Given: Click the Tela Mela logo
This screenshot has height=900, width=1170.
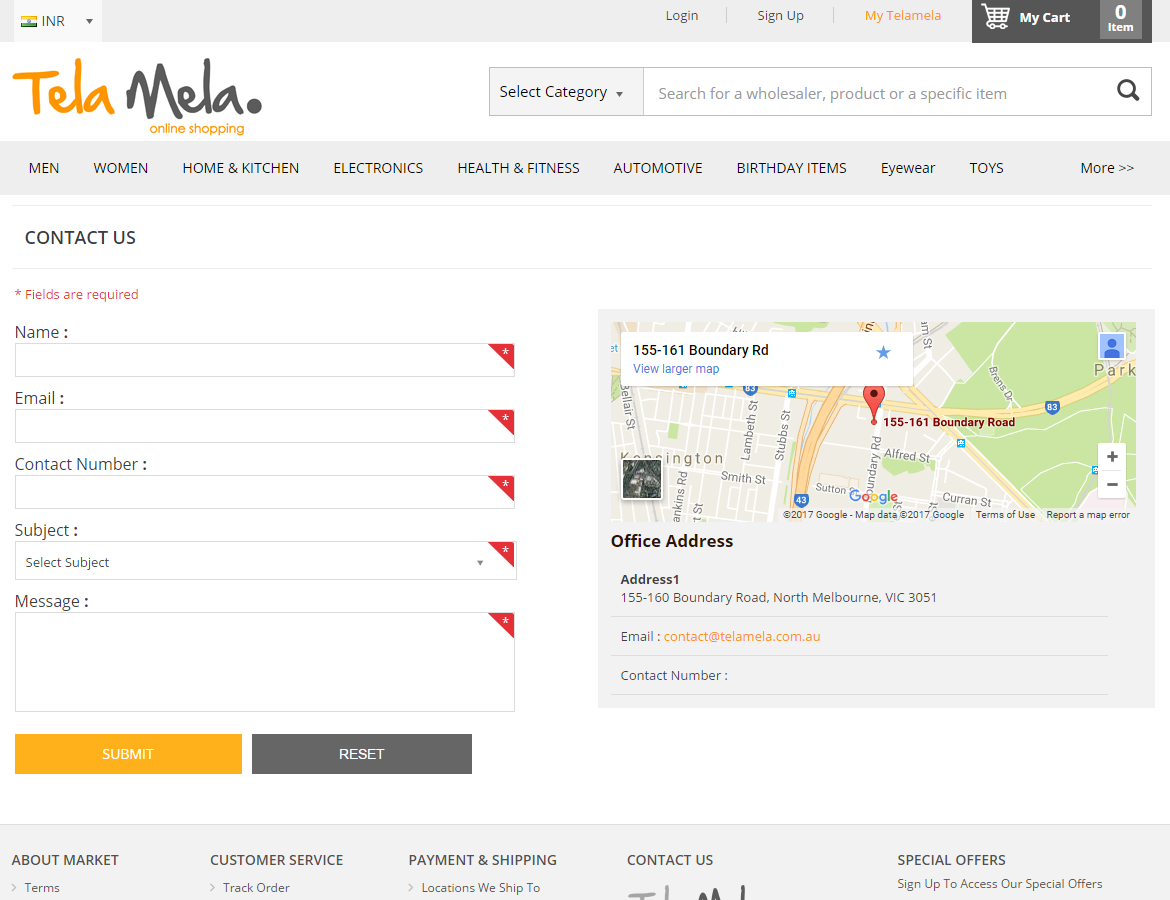Looking at the screenshot, I should point(137,97).
